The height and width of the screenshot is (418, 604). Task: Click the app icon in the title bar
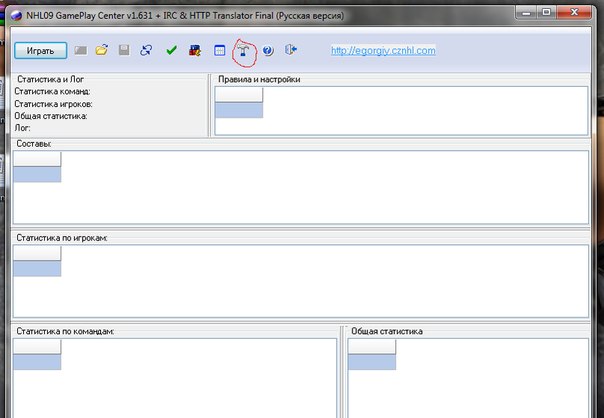pyautogui.click(x=16, y=16)
